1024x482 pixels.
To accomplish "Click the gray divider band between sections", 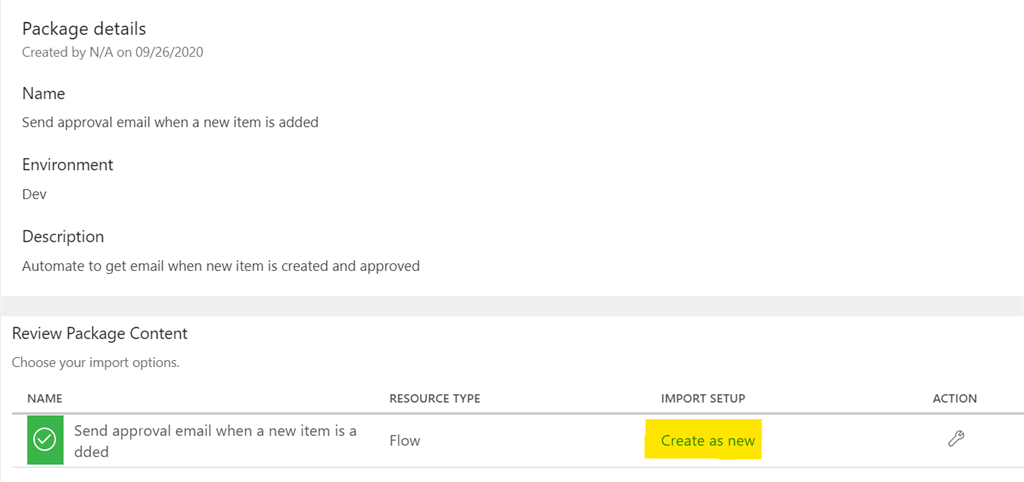I will (x=512, y=305).
